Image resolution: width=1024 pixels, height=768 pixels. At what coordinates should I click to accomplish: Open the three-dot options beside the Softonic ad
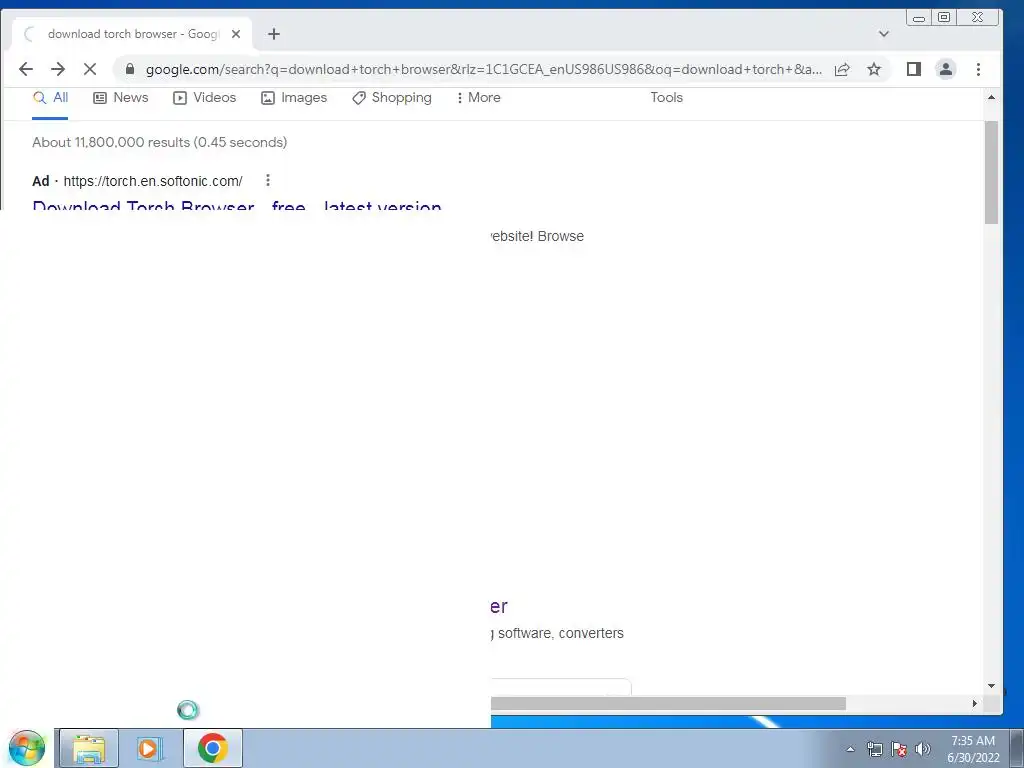coord(268,180)
